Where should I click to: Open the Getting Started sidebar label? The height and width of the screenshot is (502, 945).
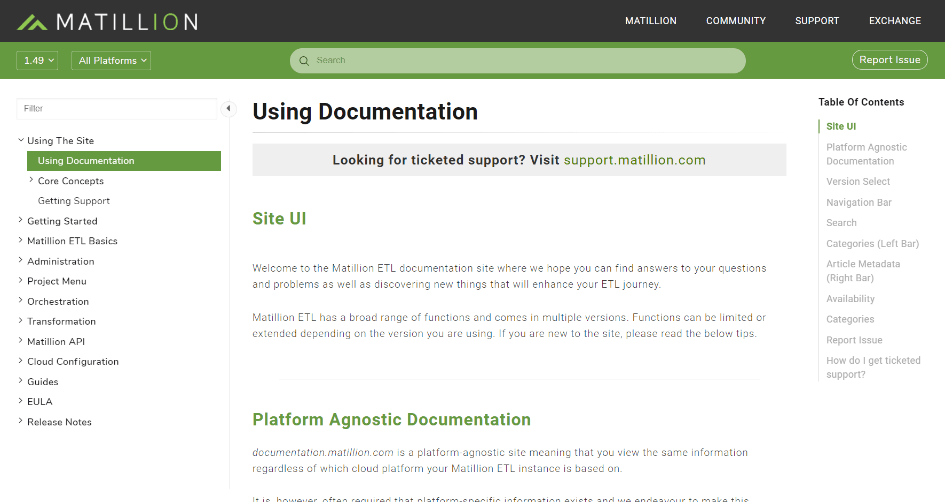pyautogui.click(x=62, y=221)
